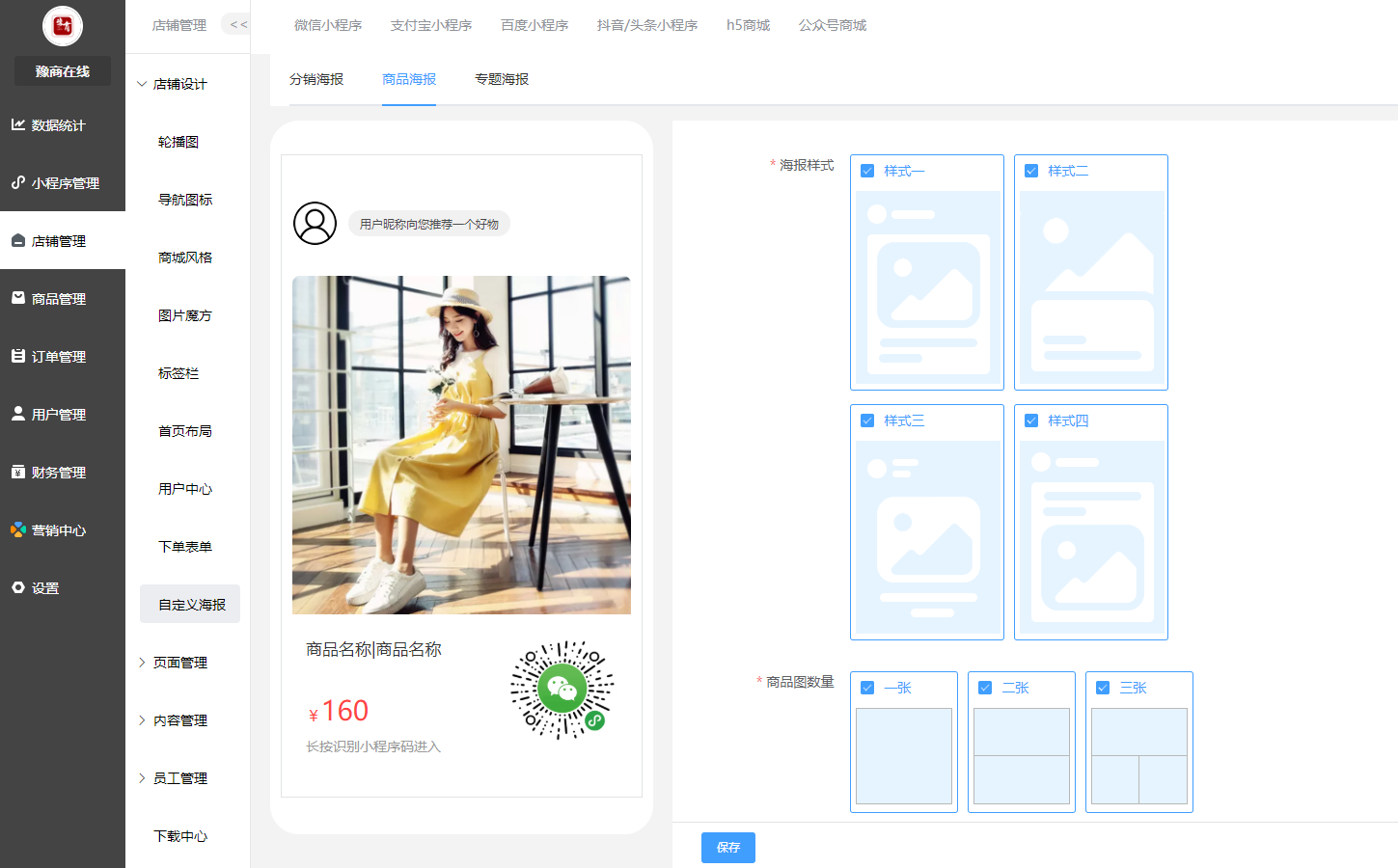Viewport: 1398px width, 868px height.
Task: Click the 设置 gear icon
Action: click(18, 587)
